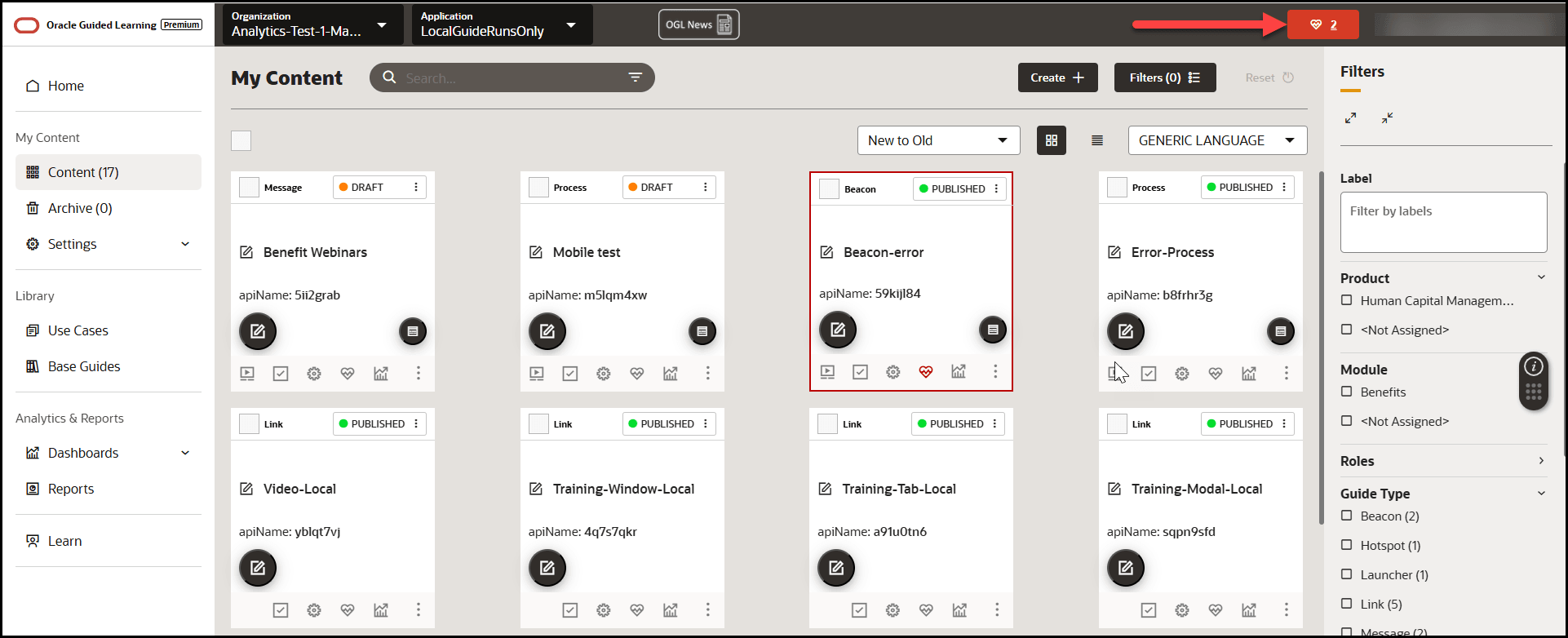
Task: Click the checkmark icon on Mobile test card
Action: 570,374
